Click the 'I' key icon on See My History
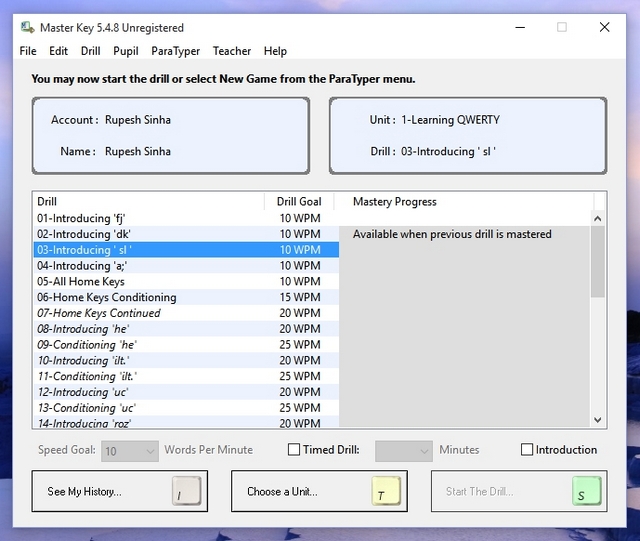The image size is (640, 541). click(187, 491)
